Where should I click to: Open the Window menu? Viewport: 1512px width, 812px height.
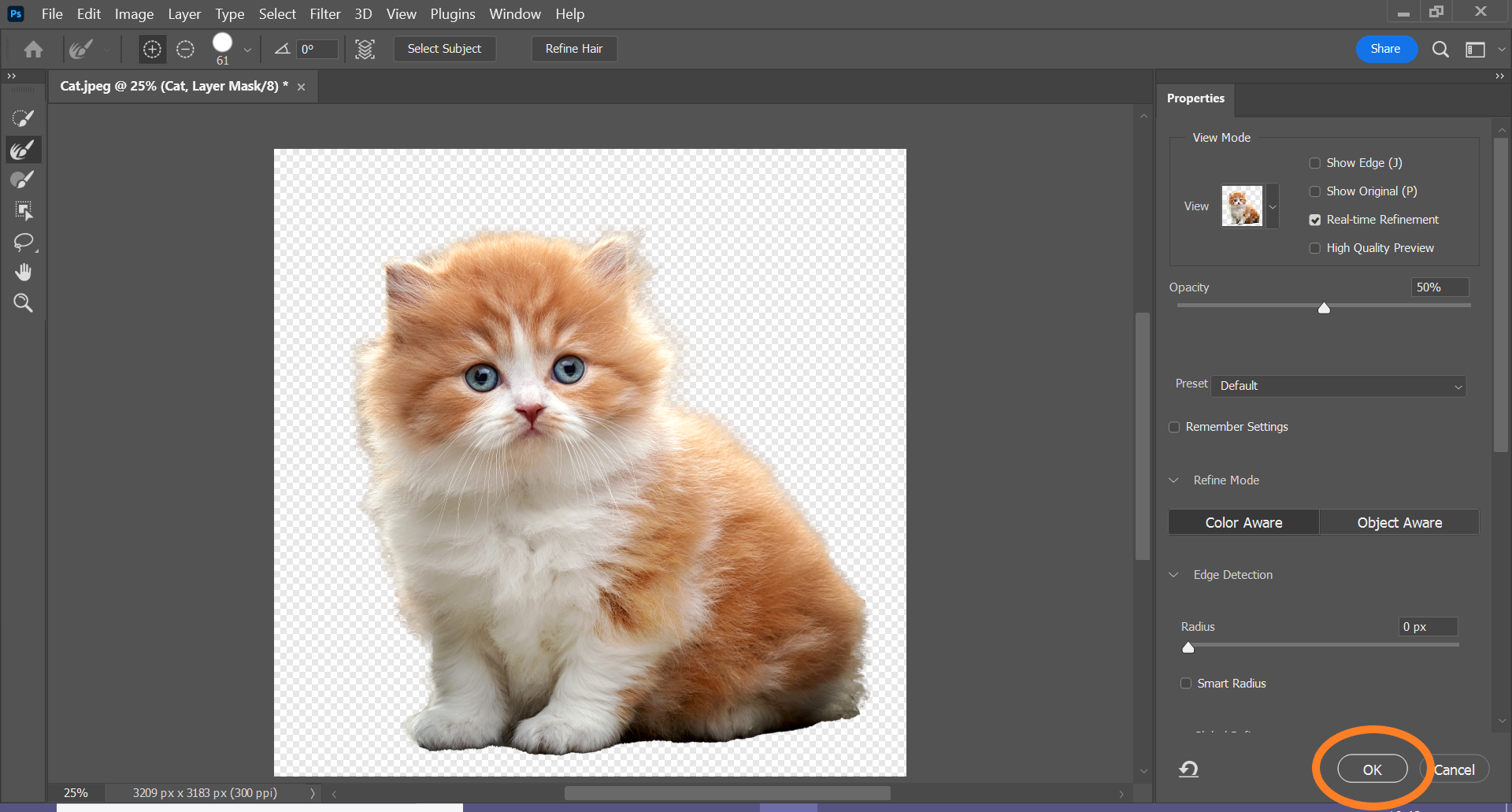pos(515,14)
